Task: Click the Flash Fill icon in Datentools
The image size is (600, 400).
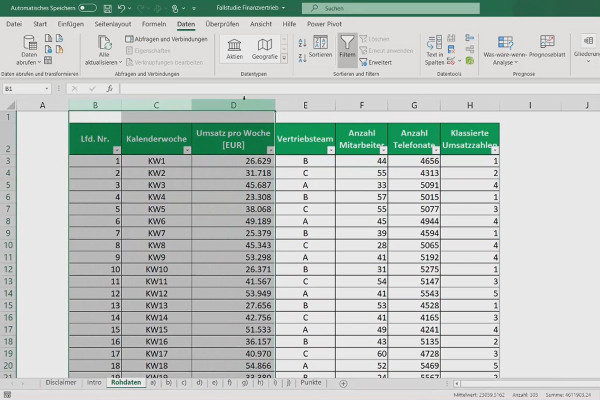Action: [x=452, y=38]
